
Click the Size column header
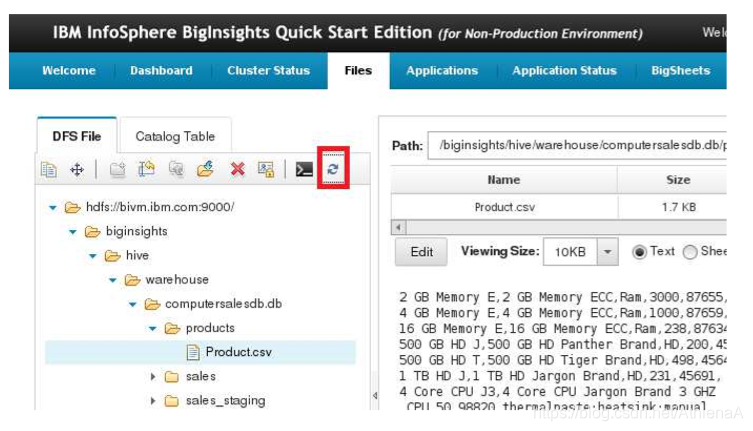click(x=672, y=180)
